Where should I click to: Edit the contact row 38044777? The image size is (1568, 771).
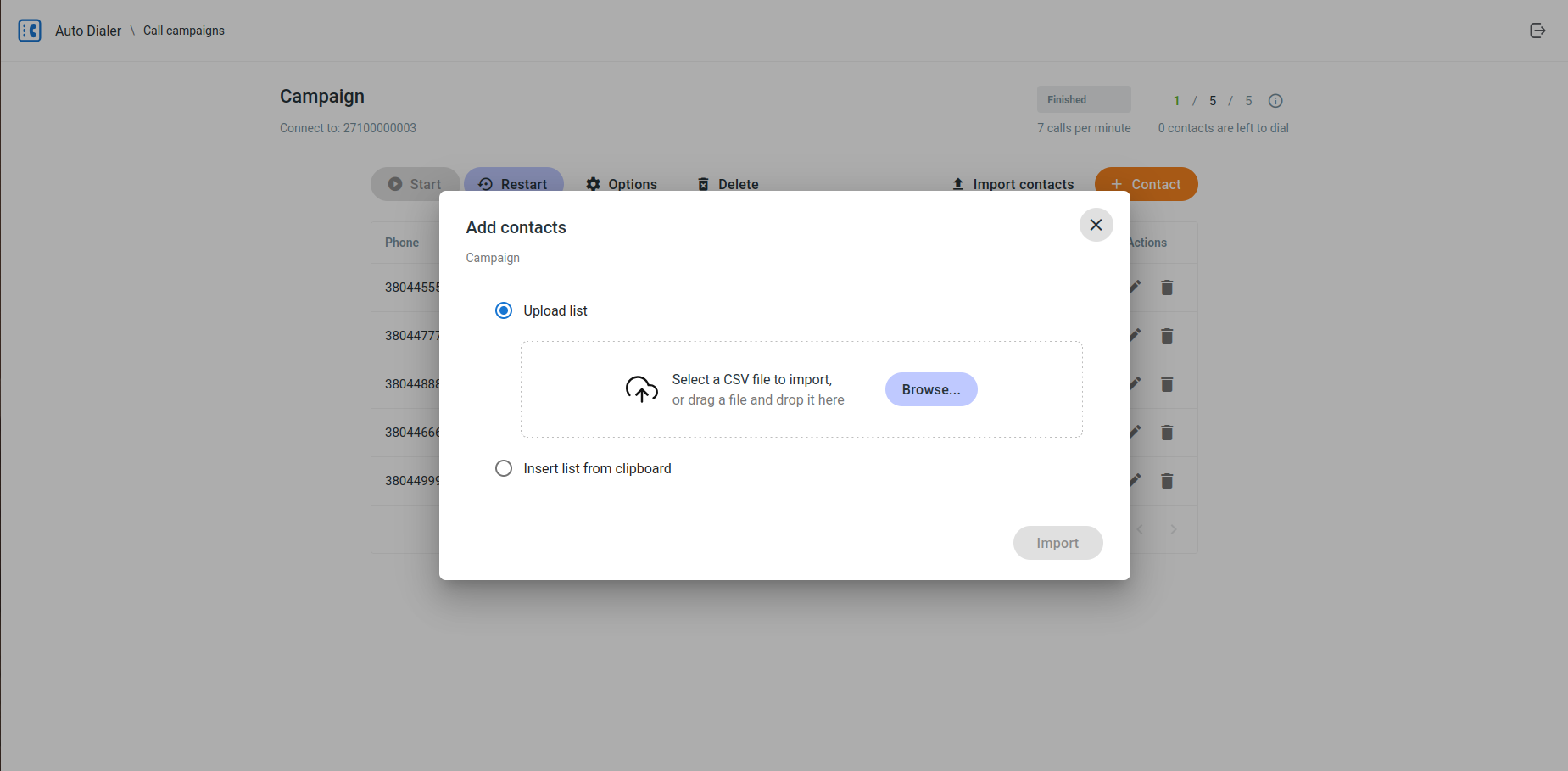[1136, 335]
